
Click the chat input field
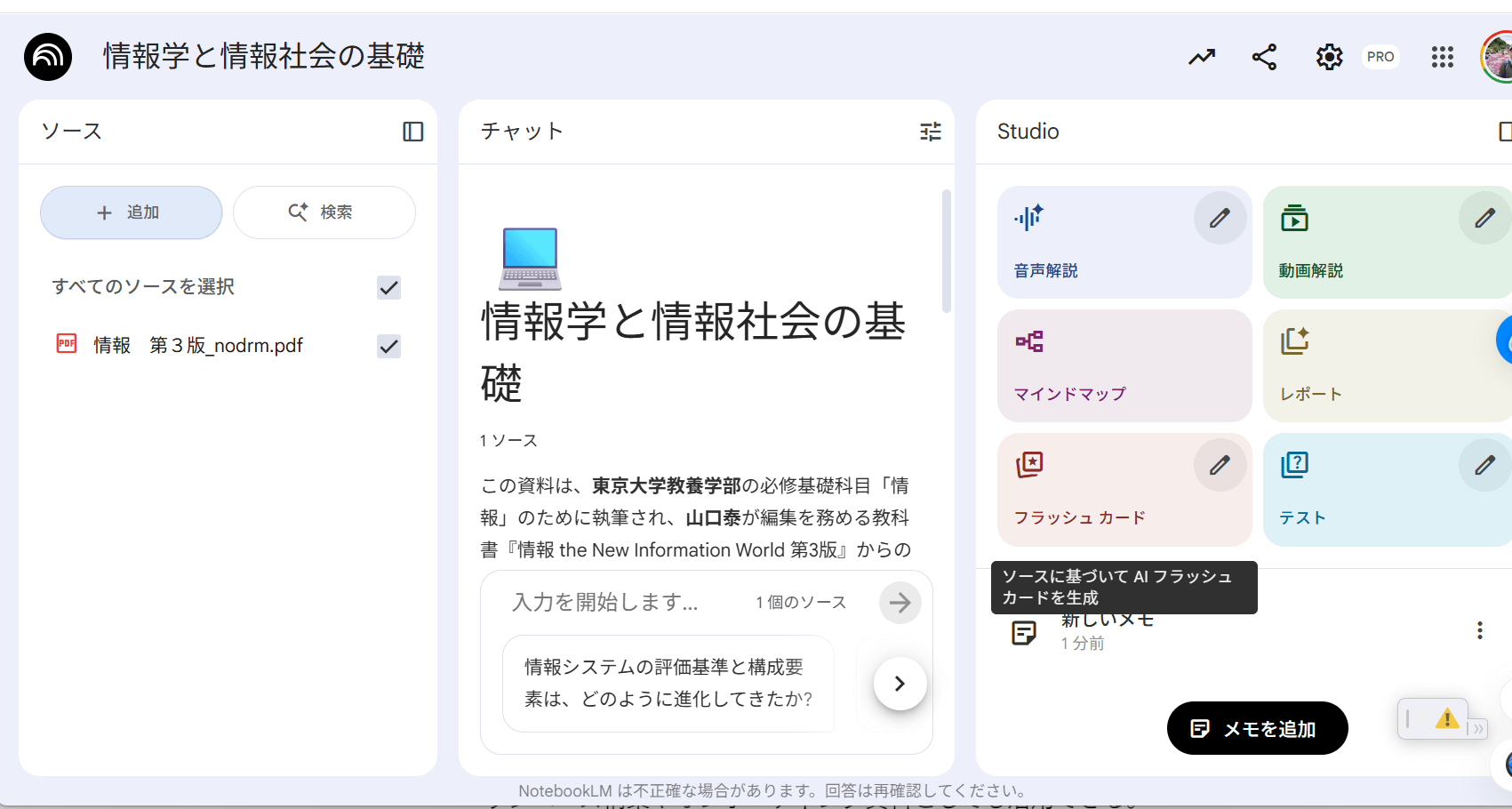pyautogui.click(x=622, y=602)
